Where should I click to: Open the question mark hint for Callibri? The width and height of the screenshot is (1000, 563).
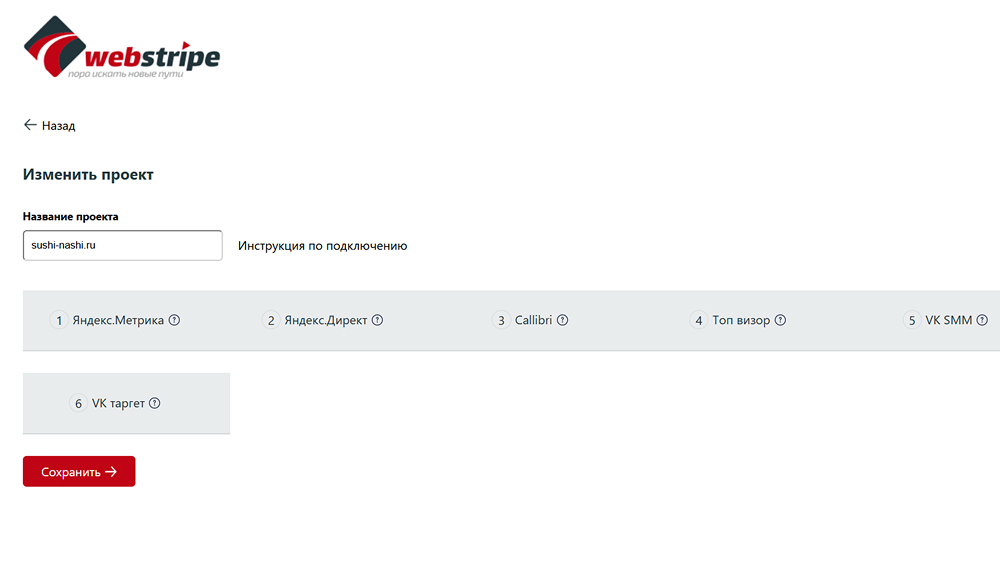(562, 320)
